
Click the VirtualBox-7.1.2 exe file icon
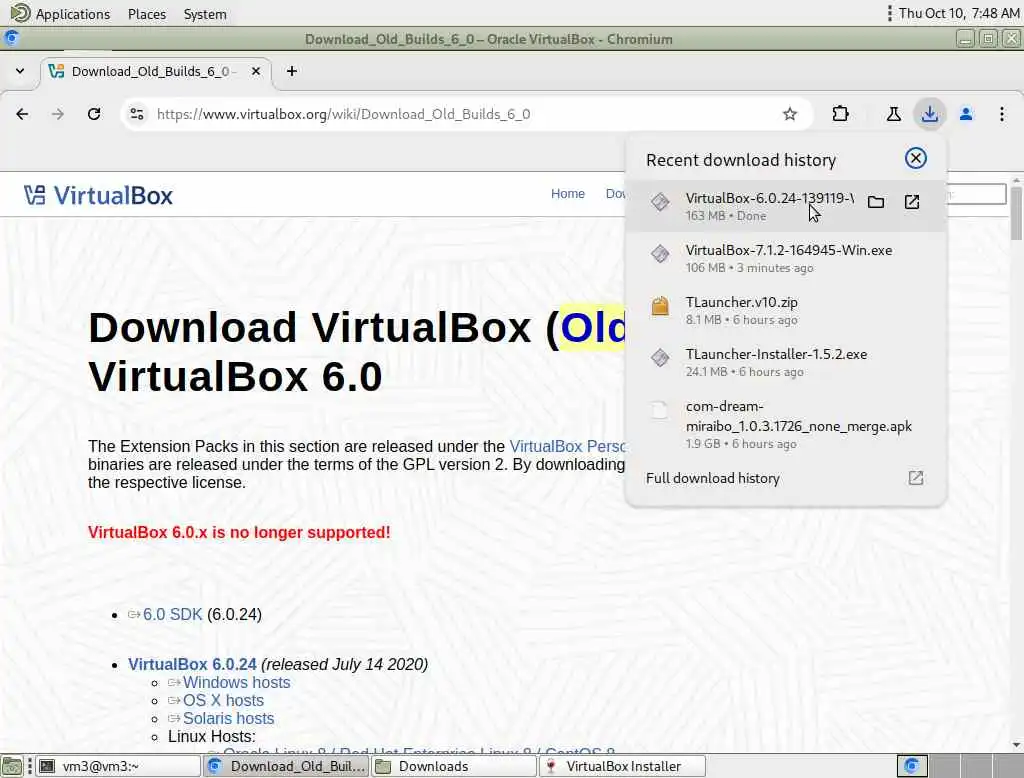click(660, 253)
